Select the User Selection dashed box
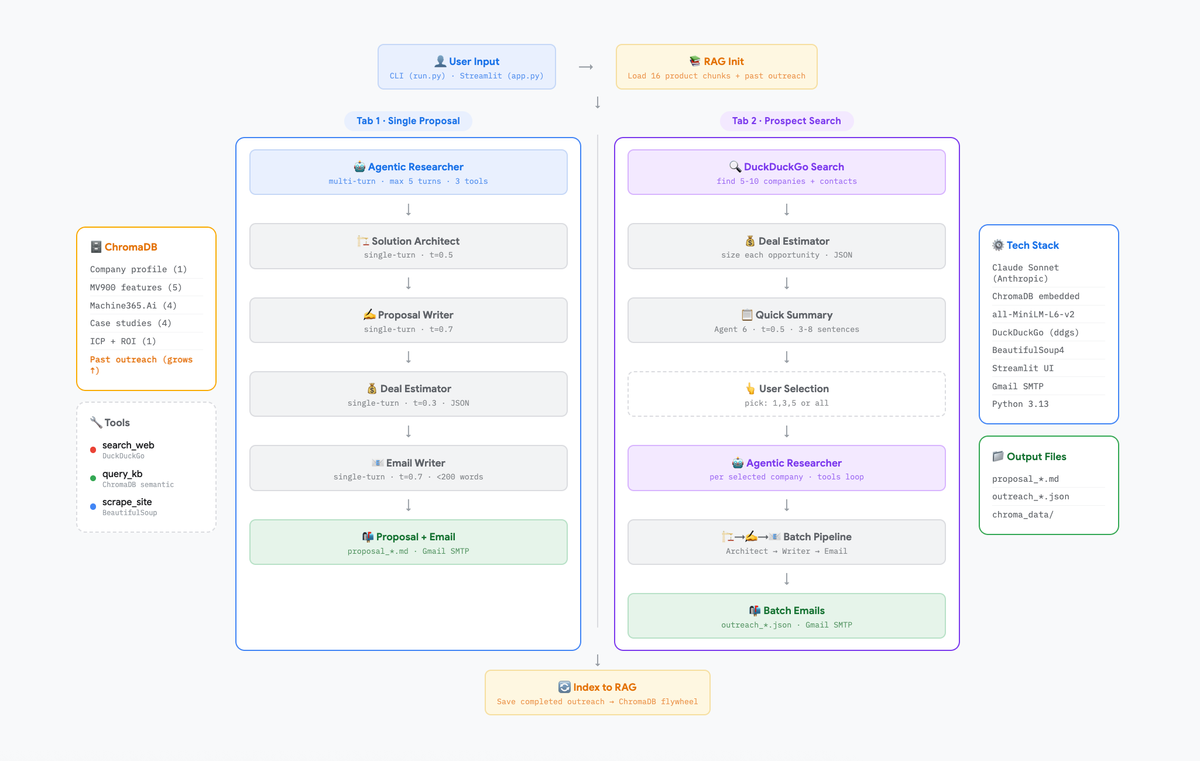The image size is (1200, 761). pyautogui.click(x=786, y=394)
